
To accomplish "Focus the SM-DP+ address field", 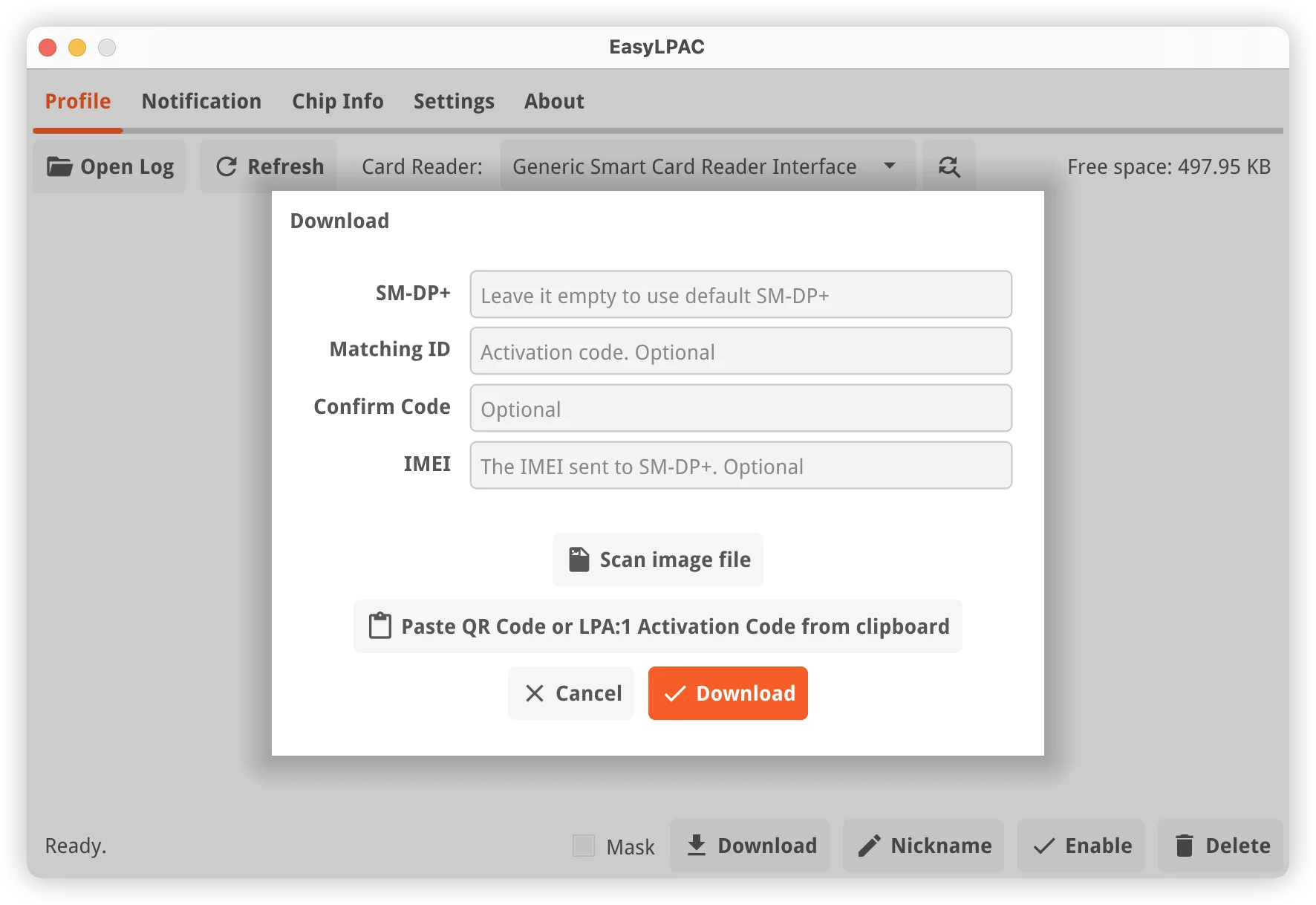I will (740, 295).
